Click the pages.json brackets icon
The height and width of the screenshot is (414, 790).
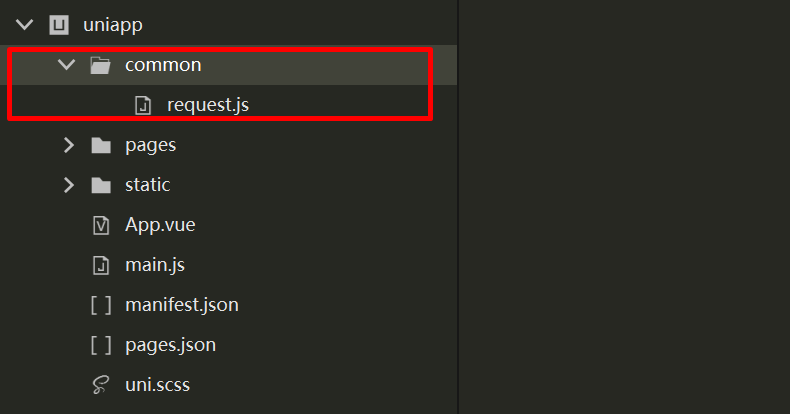point(100,345)
